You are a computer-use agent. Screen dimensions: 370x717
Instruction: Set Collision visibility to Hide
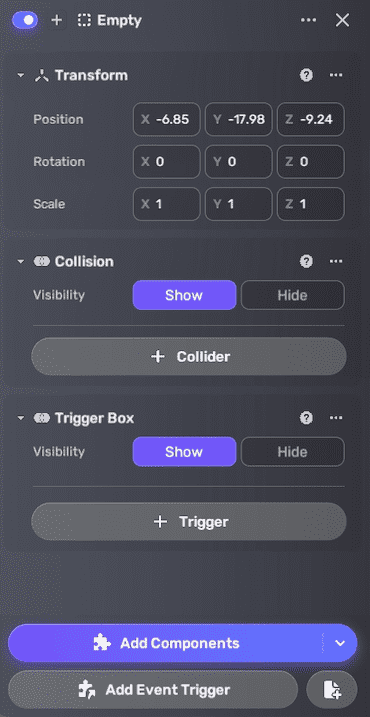292,295
